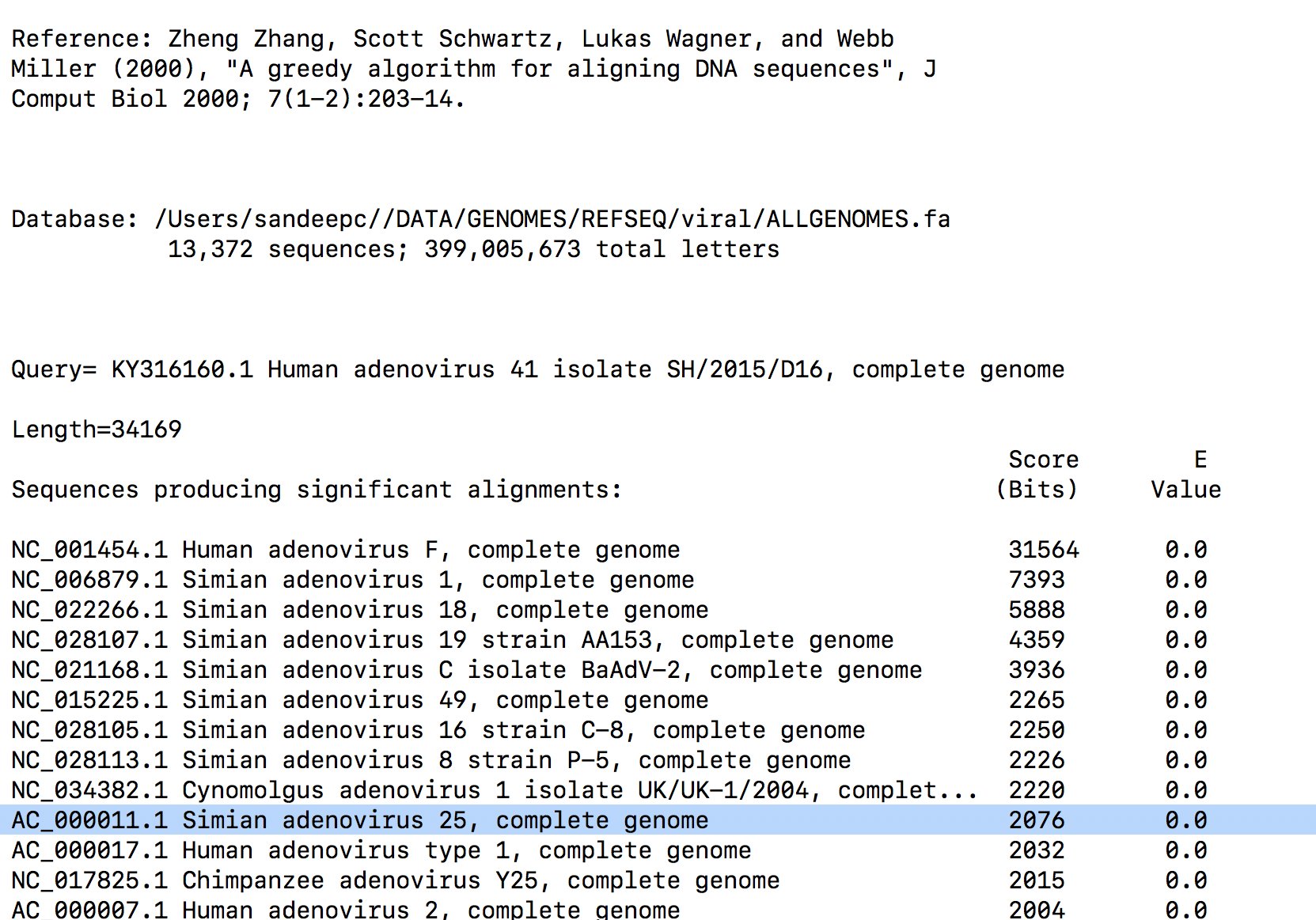Image resolution: width=1316 pixels, height=920 pixels.
Task: Select the Human adenovirus 2 entry
Action: (345, 910)
